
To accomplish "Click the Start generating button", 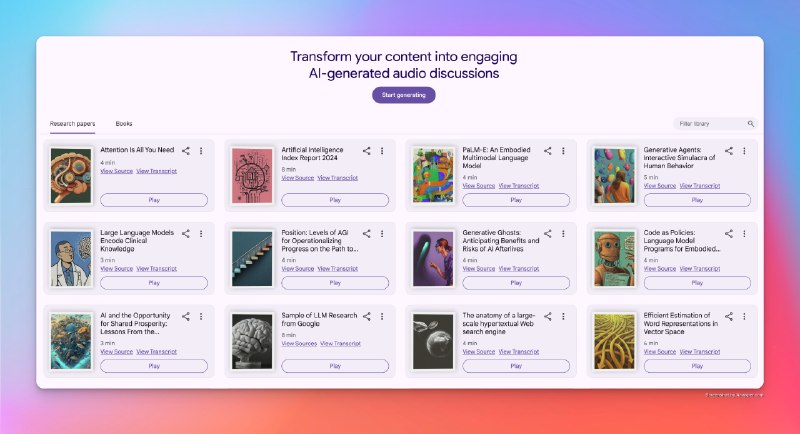I will pos(404,95).
